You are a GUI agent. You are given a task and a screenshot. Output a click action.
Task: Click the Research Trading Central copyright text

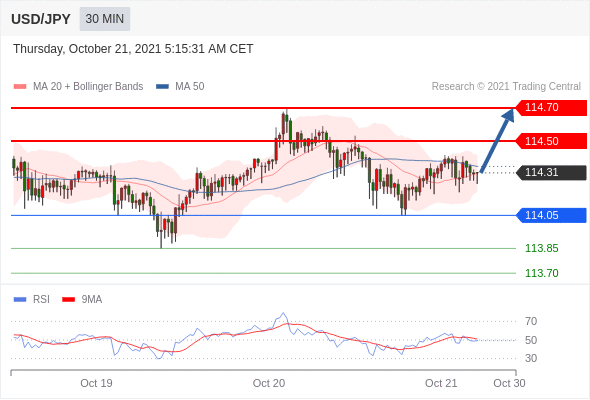point(506,87)
